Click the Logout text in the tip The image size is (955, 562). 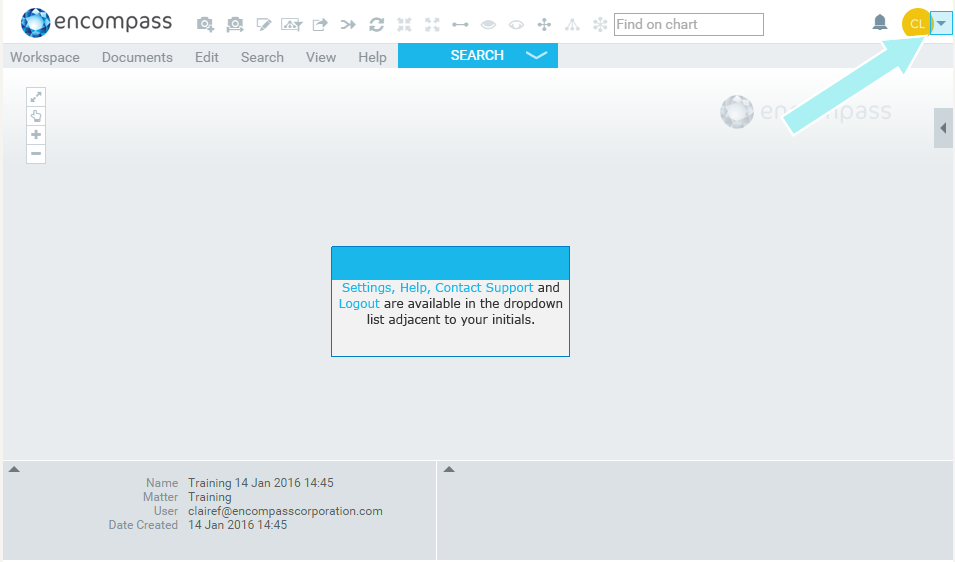click(x=359, y=304)
